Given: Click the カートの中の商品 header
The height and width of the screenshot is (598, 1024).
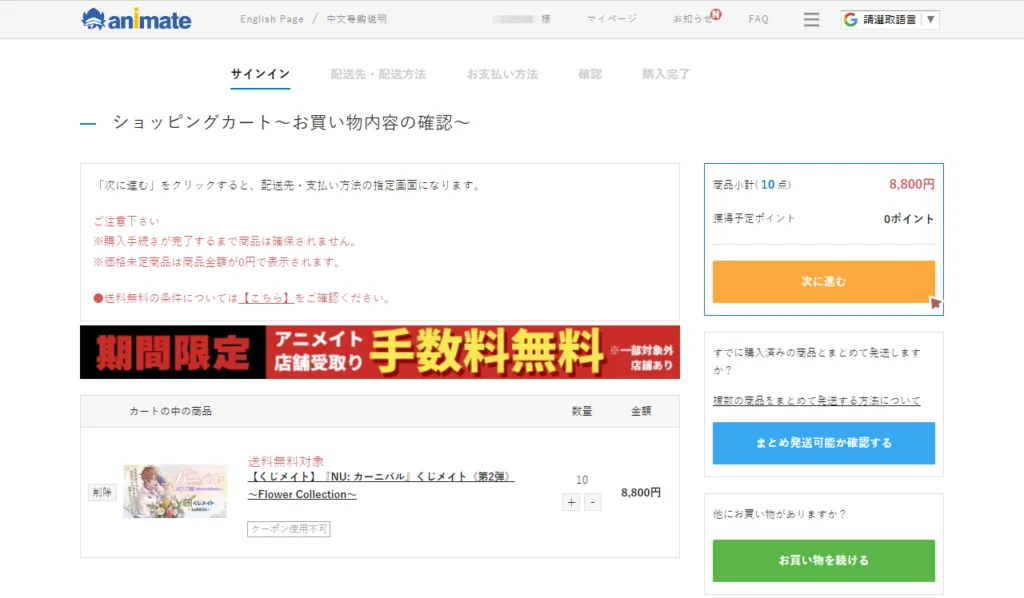Looking at the screenshot, I should click(170, 411).
